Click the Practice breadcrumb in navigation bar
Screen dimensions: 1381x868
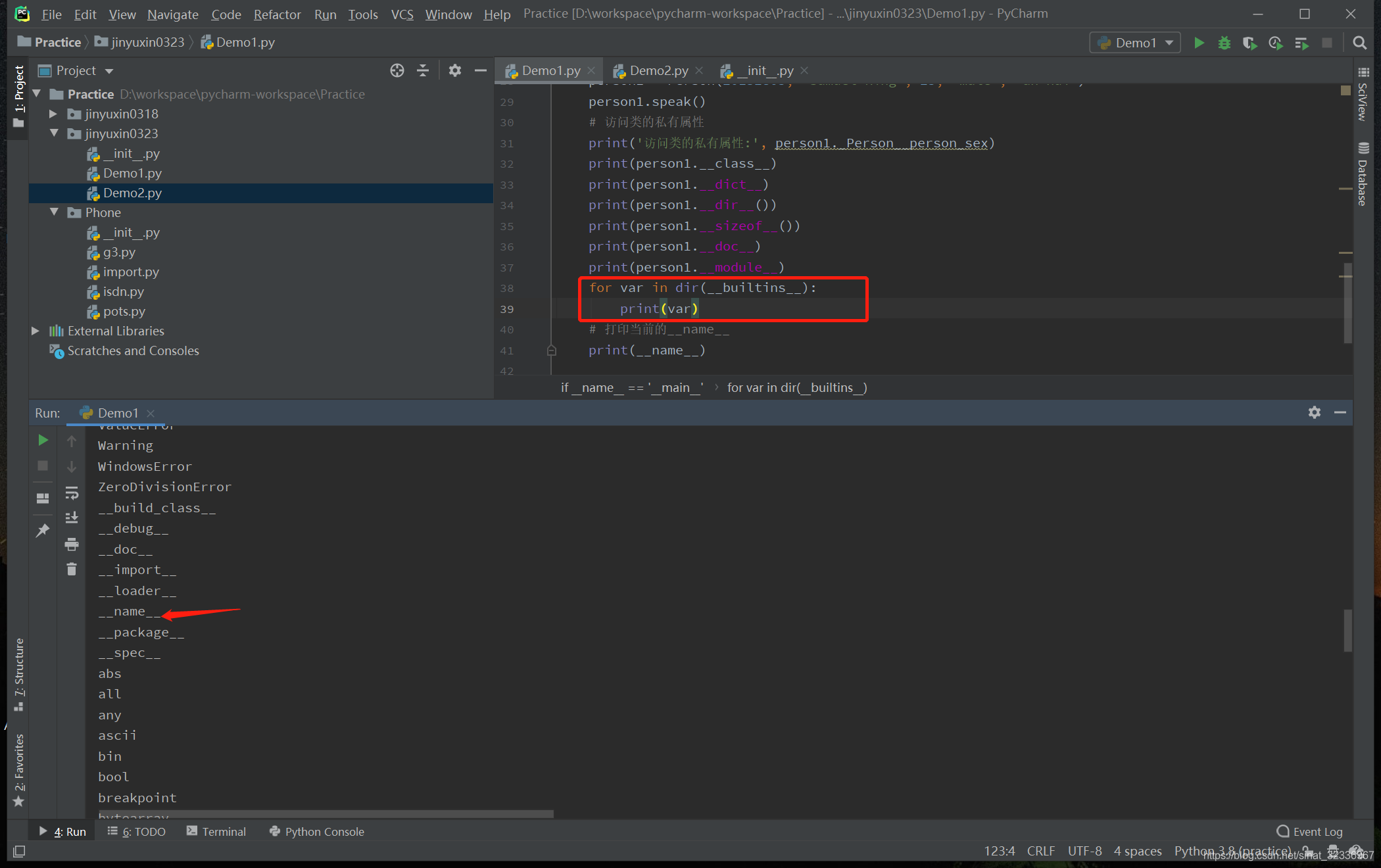click(49, 42)
